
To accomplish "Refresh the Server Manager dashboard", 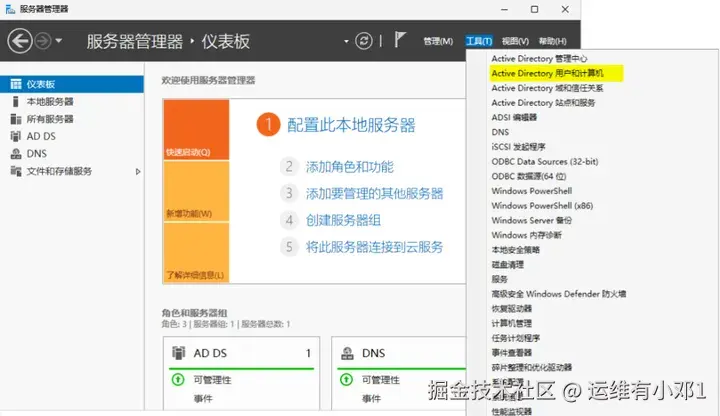I will click(364, 41).
